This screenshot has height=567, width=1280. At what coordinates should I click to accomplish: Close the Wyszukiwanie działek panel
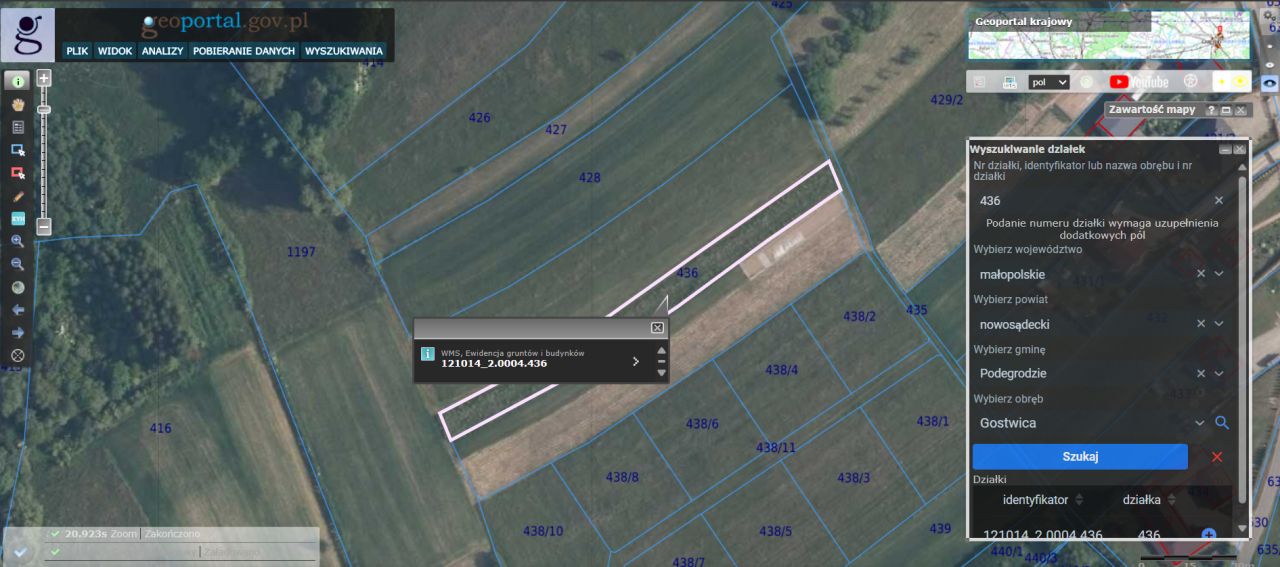[1240, 149]
